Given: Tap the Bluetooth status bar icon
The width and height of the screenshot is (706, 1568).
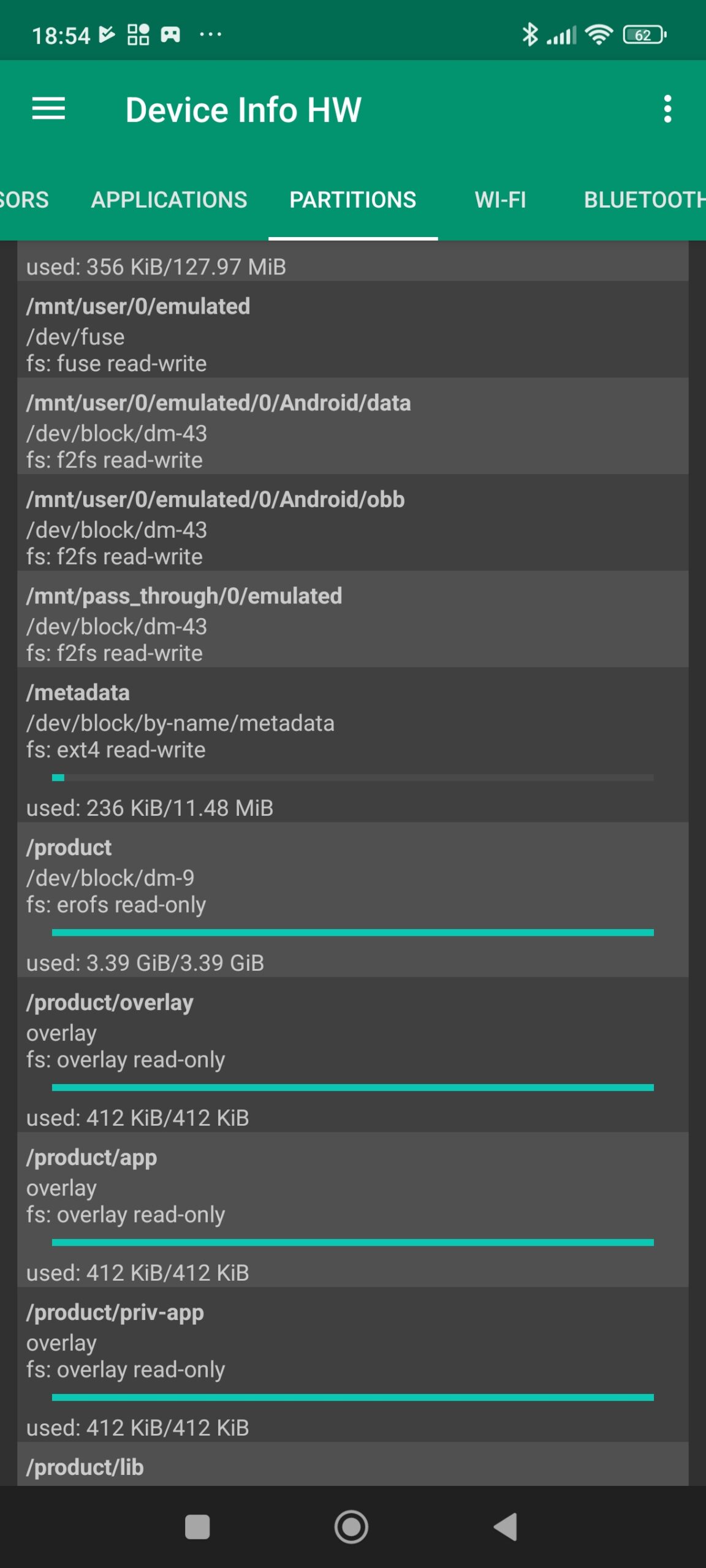Looking at the screenshot, I should 529,35.
